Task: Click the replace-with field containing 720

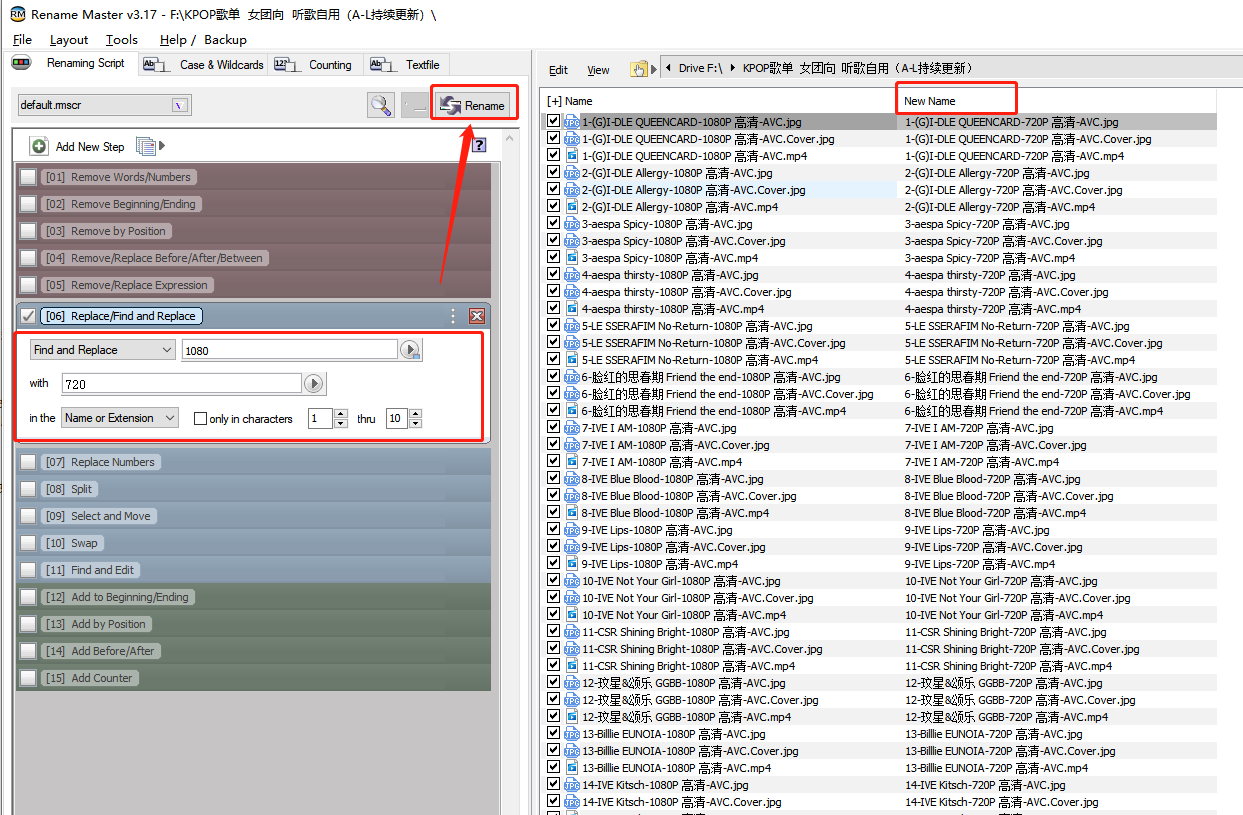Action: 181,384
